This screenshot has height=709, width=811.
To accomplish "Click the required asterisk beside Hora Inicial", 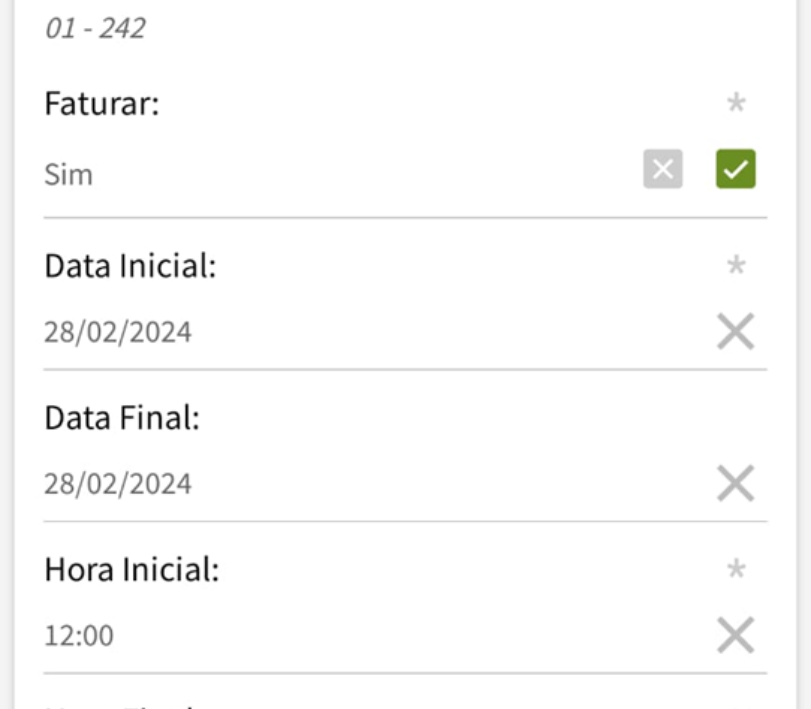I will 736,570.
